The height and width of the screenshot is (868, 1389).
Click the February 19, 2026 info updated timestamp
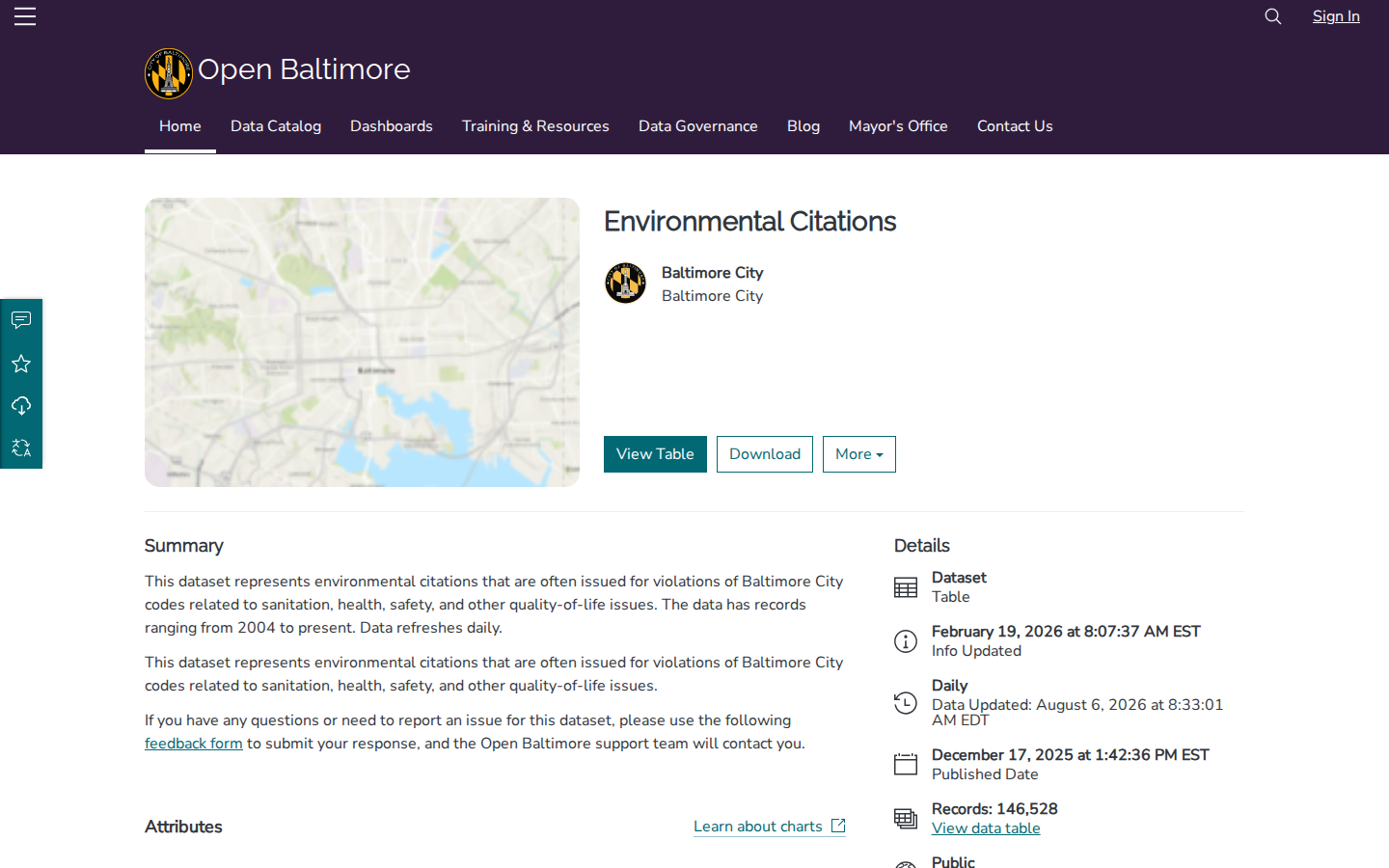[1066, 632]
